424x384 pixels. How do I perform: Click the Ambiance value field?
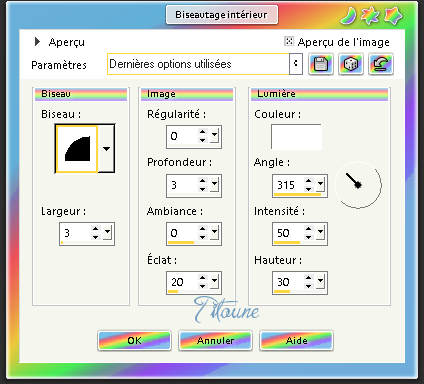click(183, 233)
